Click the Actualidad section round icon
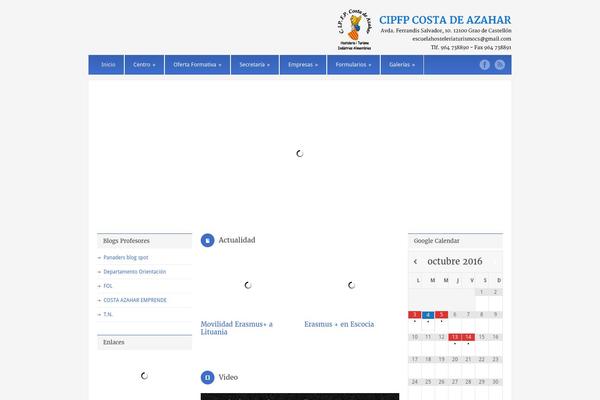The height and width of the screenshot is (400, 600). pyautogui.click(x=207, y=240)
